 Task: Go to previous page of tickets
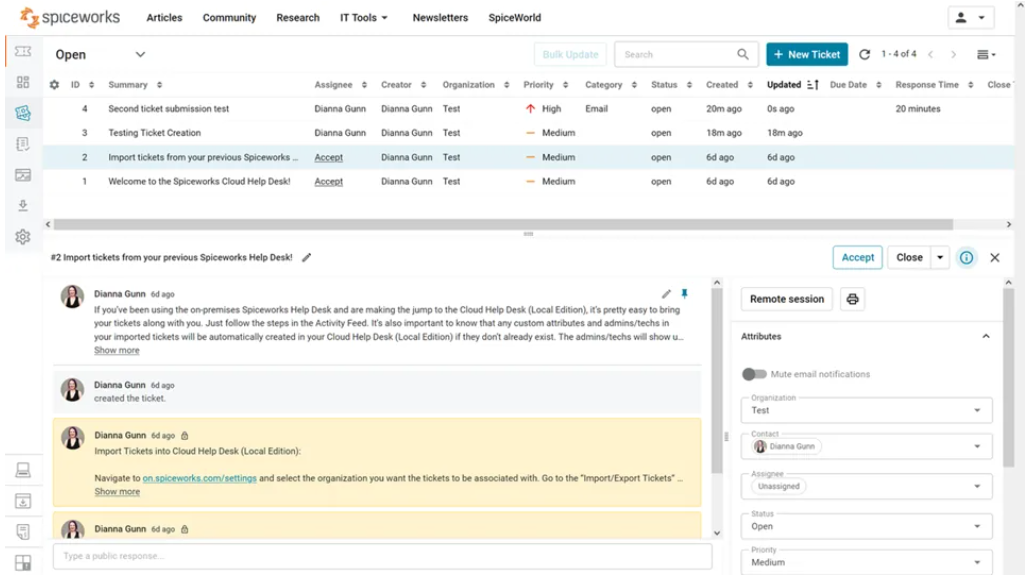coord(931,54)
